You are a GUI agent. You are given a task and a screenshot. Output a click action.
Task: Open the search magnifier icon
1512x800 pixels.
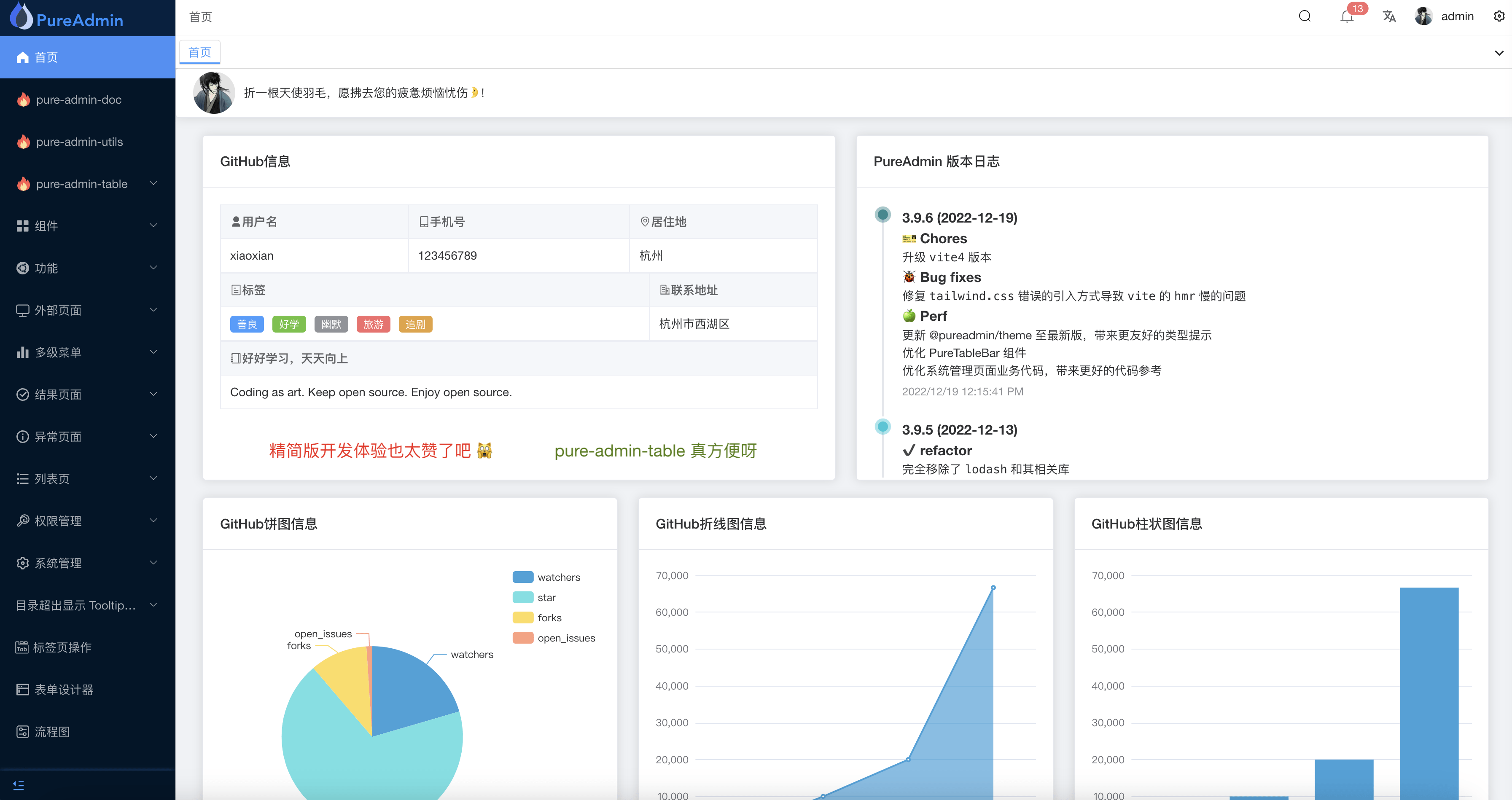pyautogui.click(x=1304, y=16)
